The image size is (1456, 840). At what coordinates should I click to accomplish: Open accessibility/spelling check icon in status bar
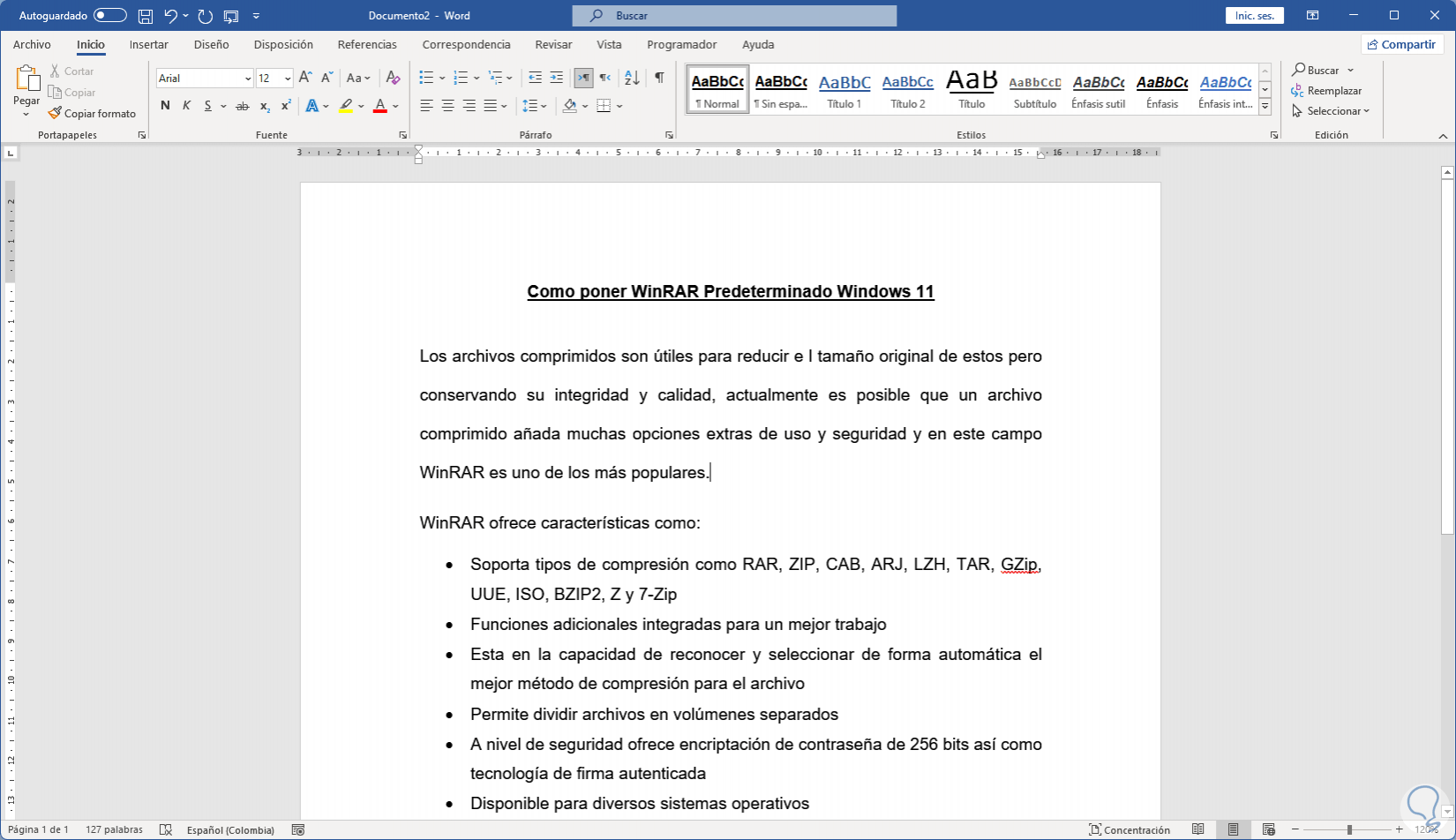pyautogui.click(x=165, y=829)
